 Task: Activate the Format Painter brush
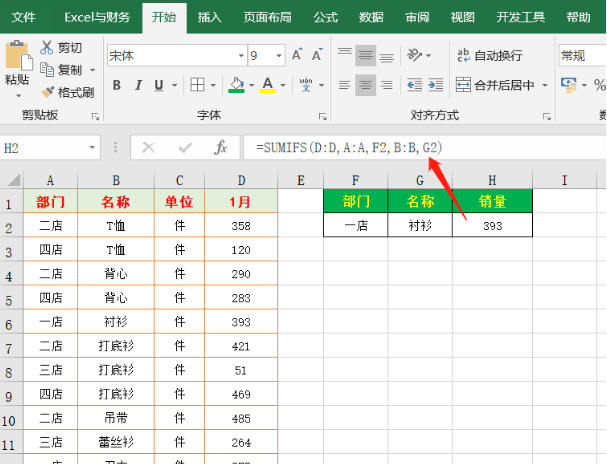(x=47, y=92)
